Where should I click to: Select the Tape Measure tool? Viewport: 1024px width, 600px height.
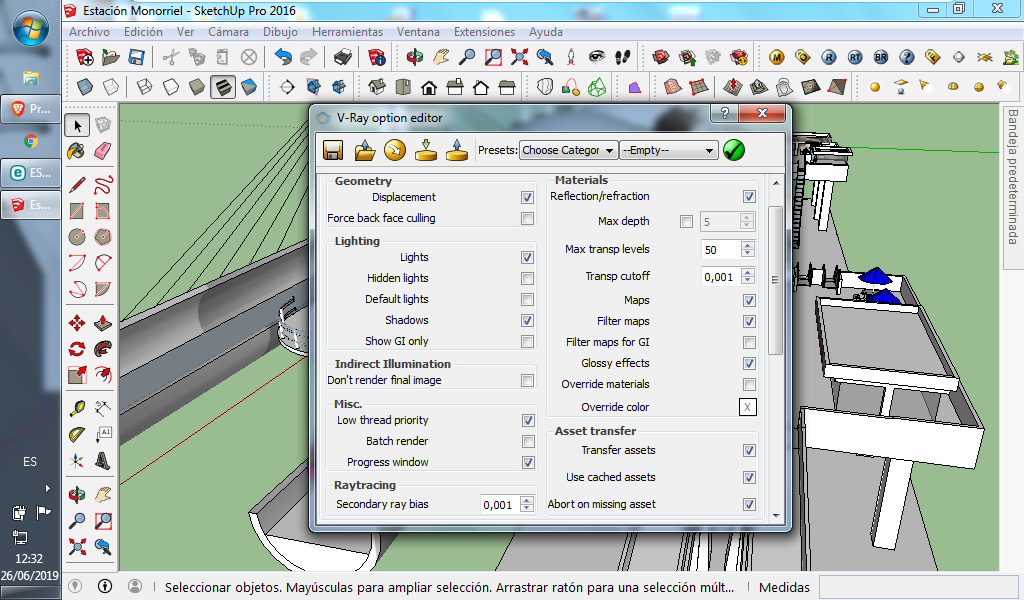77,409
